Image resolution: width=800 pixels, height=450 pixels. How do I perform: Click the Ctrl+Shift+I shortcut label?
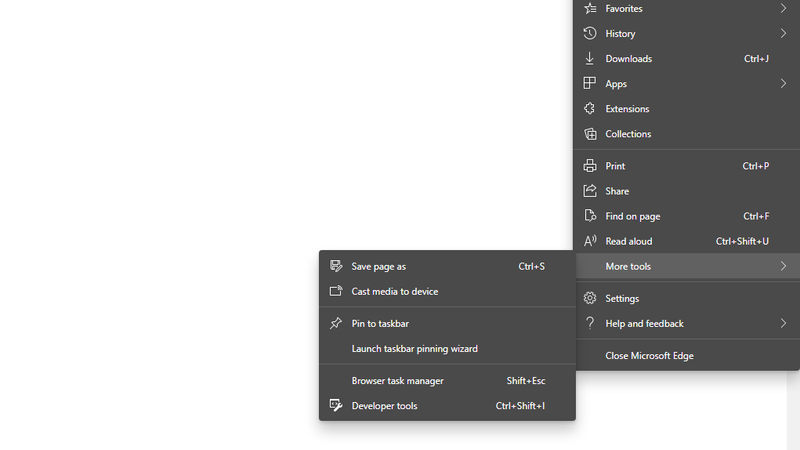(520, 405)
